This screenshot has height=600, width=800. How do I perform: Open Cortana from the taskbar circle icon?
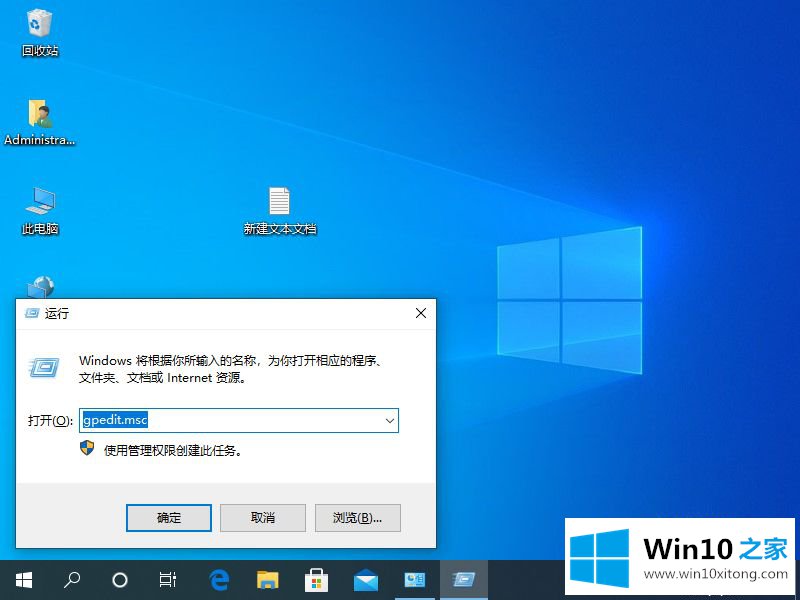[x=120, y=579]
